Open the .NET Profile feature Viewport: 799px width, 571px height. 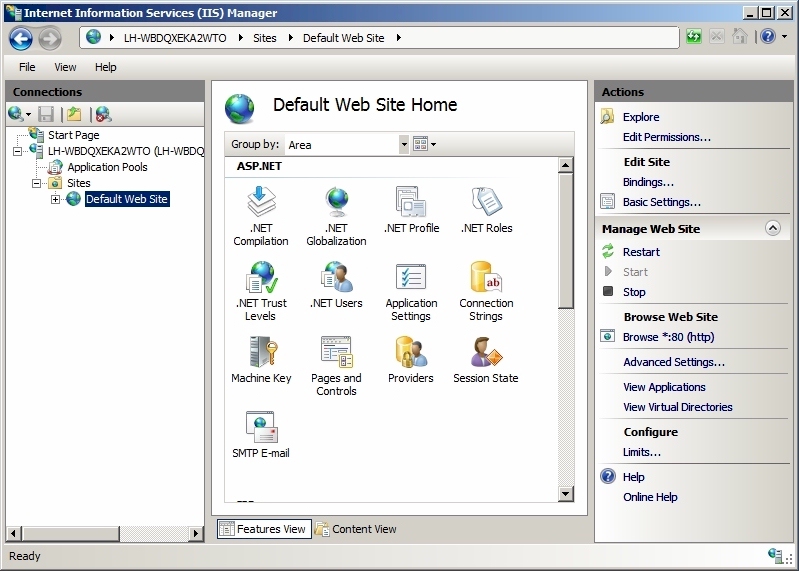pyautogui.click(x=411, y=209)
